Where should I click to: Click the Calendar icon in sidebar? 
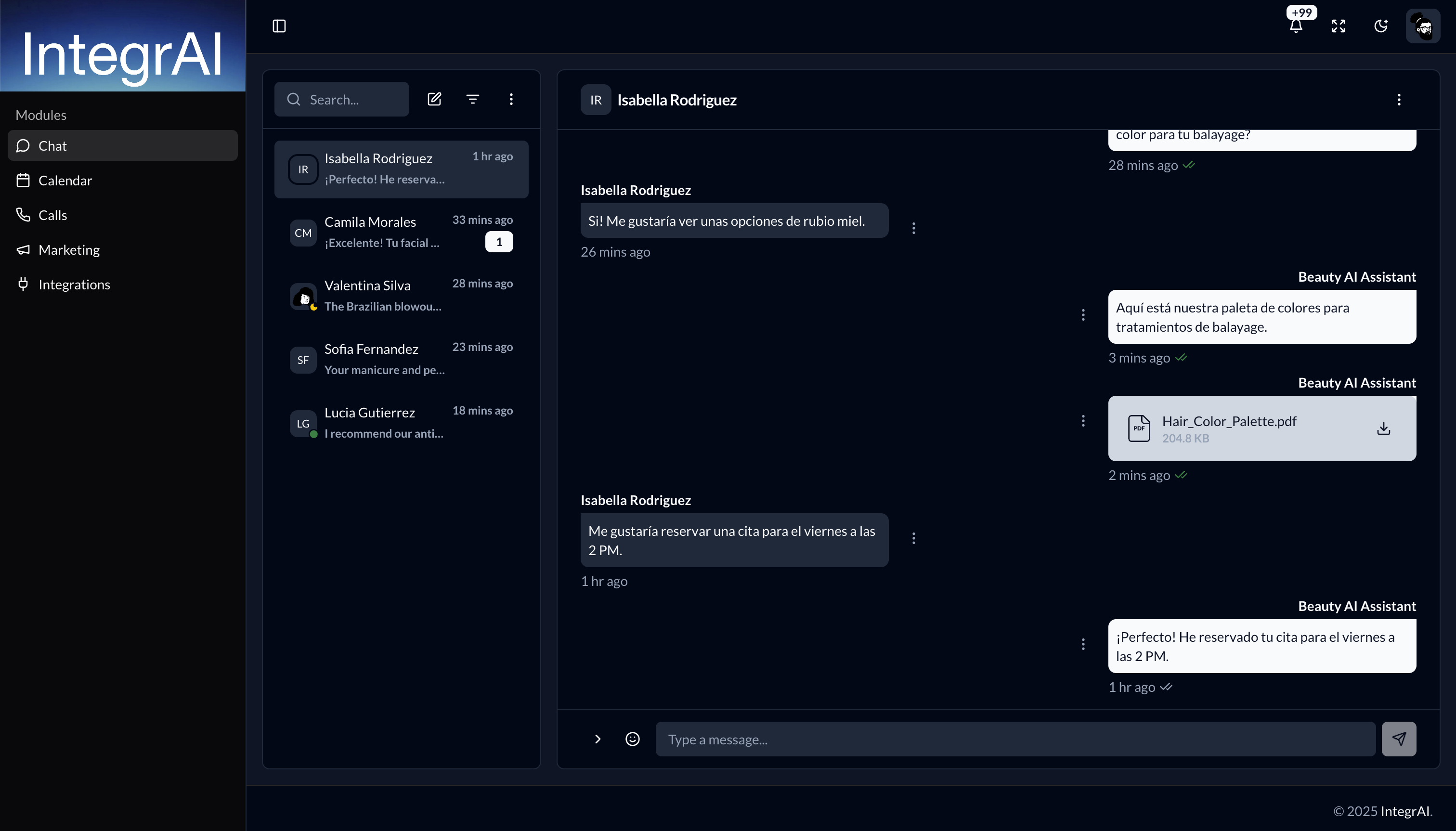point(23,181)
